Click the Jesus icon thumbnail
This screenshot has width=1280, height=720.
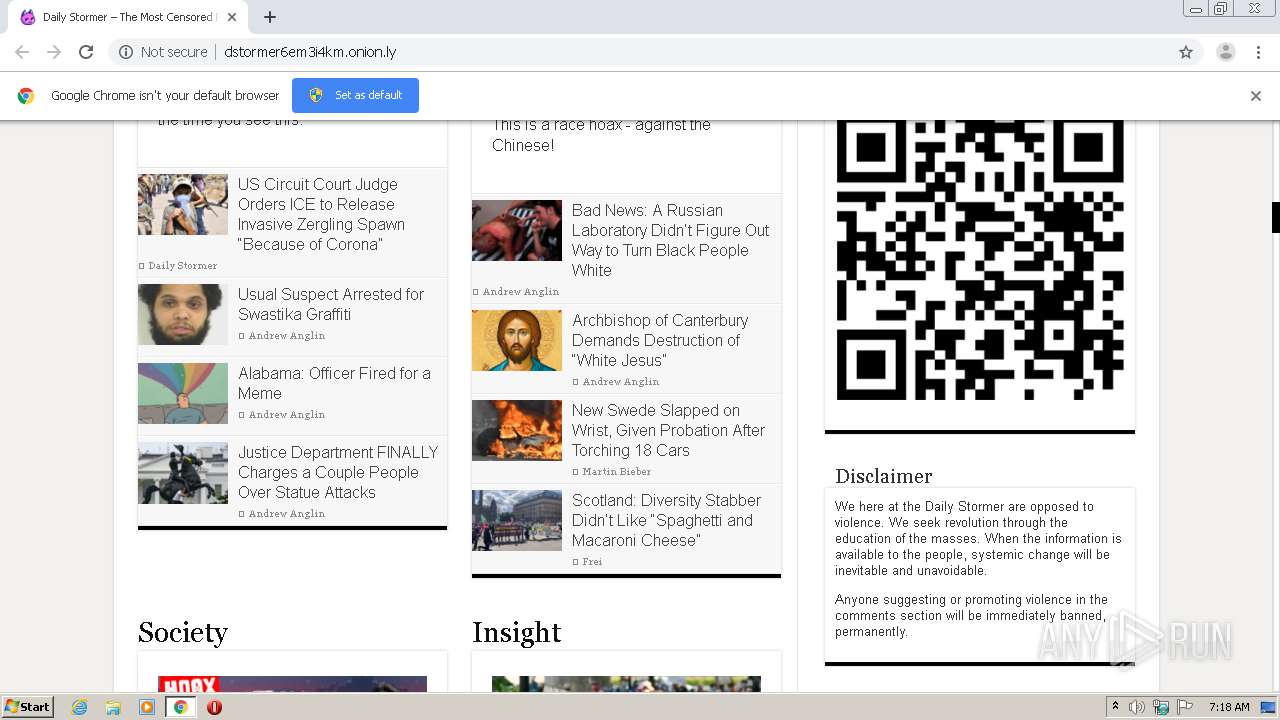tap(517, 340)
